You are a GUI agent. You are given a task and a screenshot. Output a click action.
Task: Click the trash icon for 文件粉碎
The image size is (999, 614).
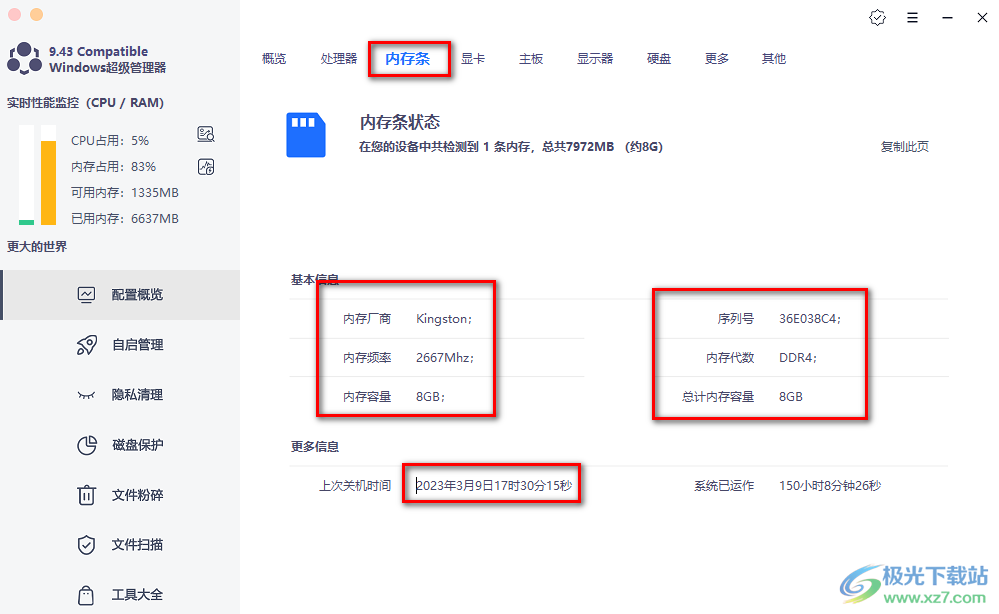(x=87, y=495)
